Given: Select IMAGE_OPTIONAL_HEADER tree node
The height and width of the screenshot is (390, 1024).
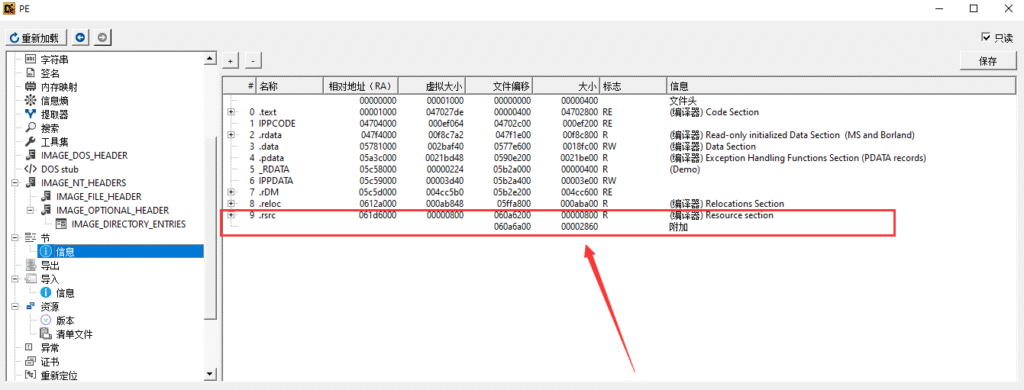Looking at the screenshot, I should pyautogui.click(x=112, y=210).
